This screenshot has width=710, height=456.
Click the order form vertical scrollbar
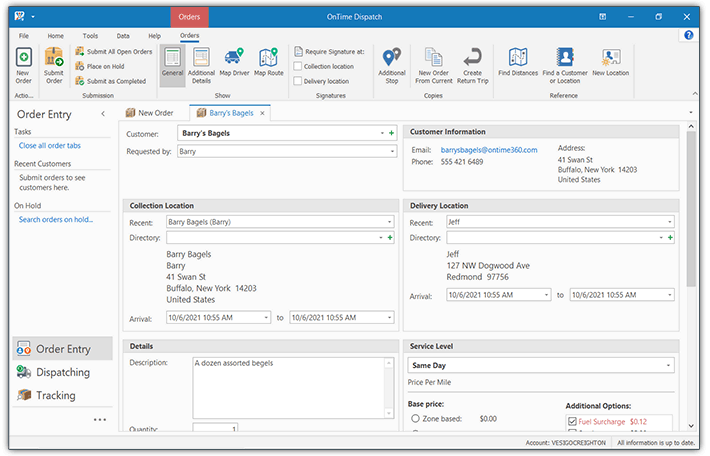point(691,209)
